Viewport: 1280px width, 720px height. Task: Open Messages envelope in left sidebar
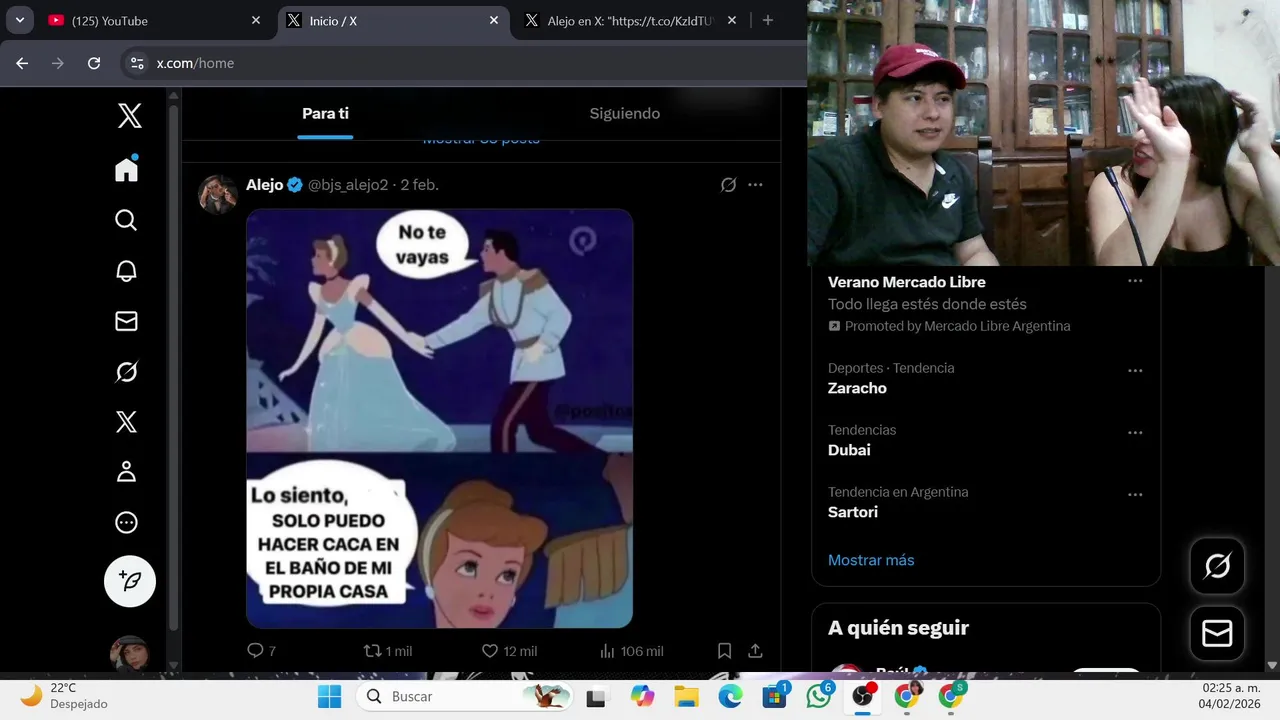[x=126, y=321]
